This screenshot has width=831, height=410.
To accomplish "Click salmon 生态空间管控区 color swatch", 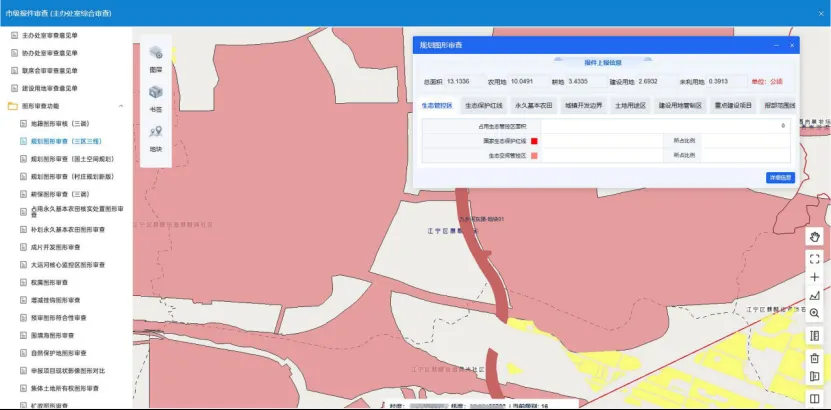I will click(x=534, y=155).
